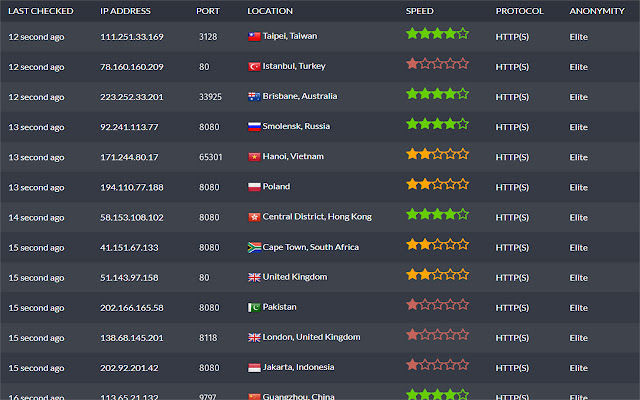Click the Poland flag icon
The height and width of the screenshot is (400, 640).
pos(254,187)
